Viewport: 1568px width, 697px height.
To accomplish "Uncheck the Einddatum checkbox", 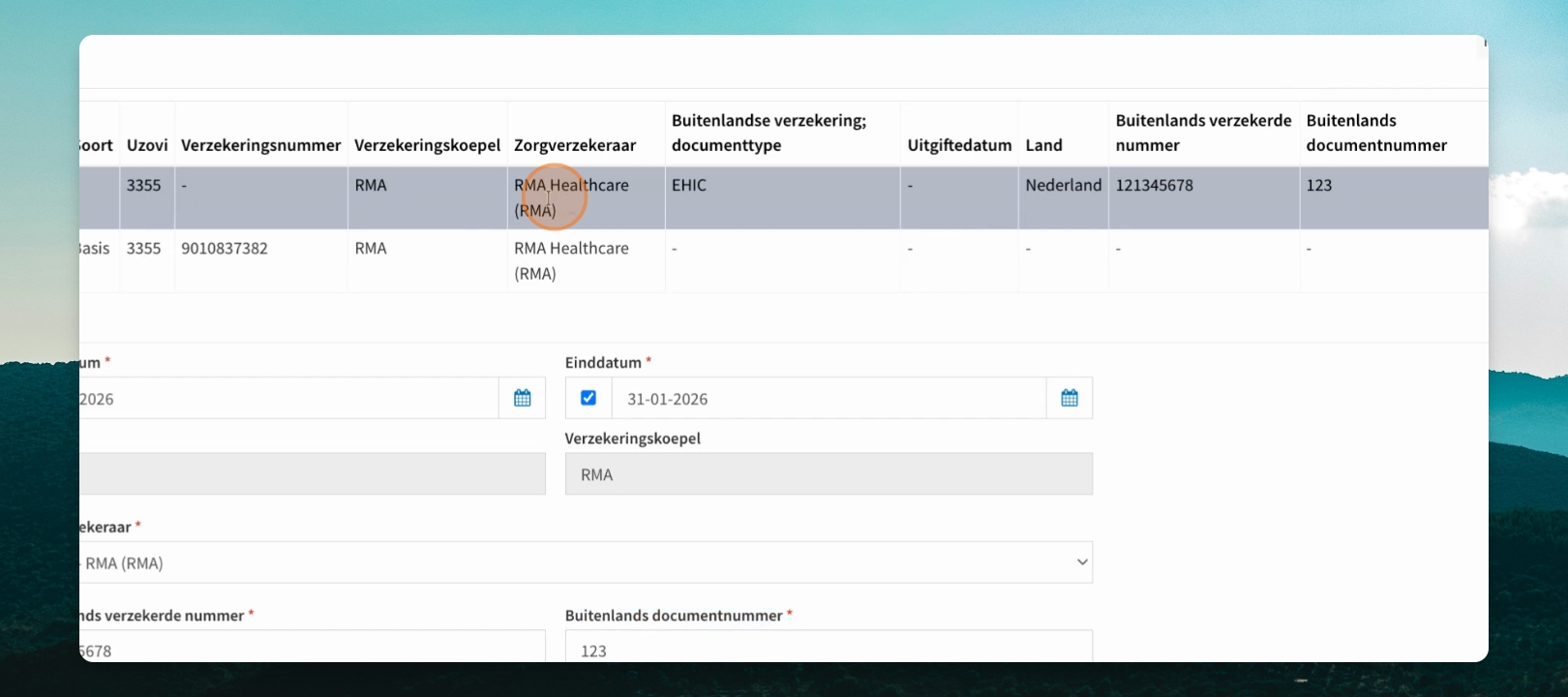I will point(588,398).
